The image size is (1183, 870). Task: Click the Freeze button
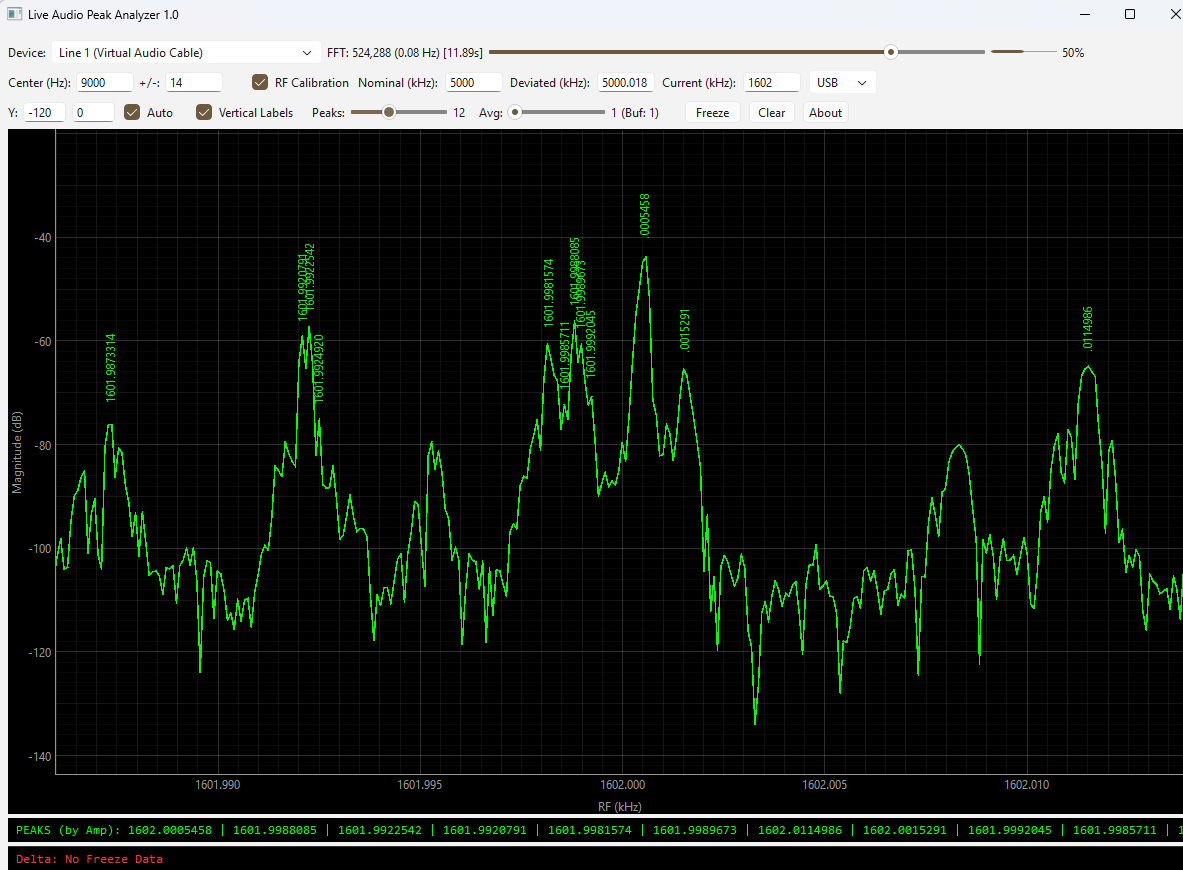[712, 112]
